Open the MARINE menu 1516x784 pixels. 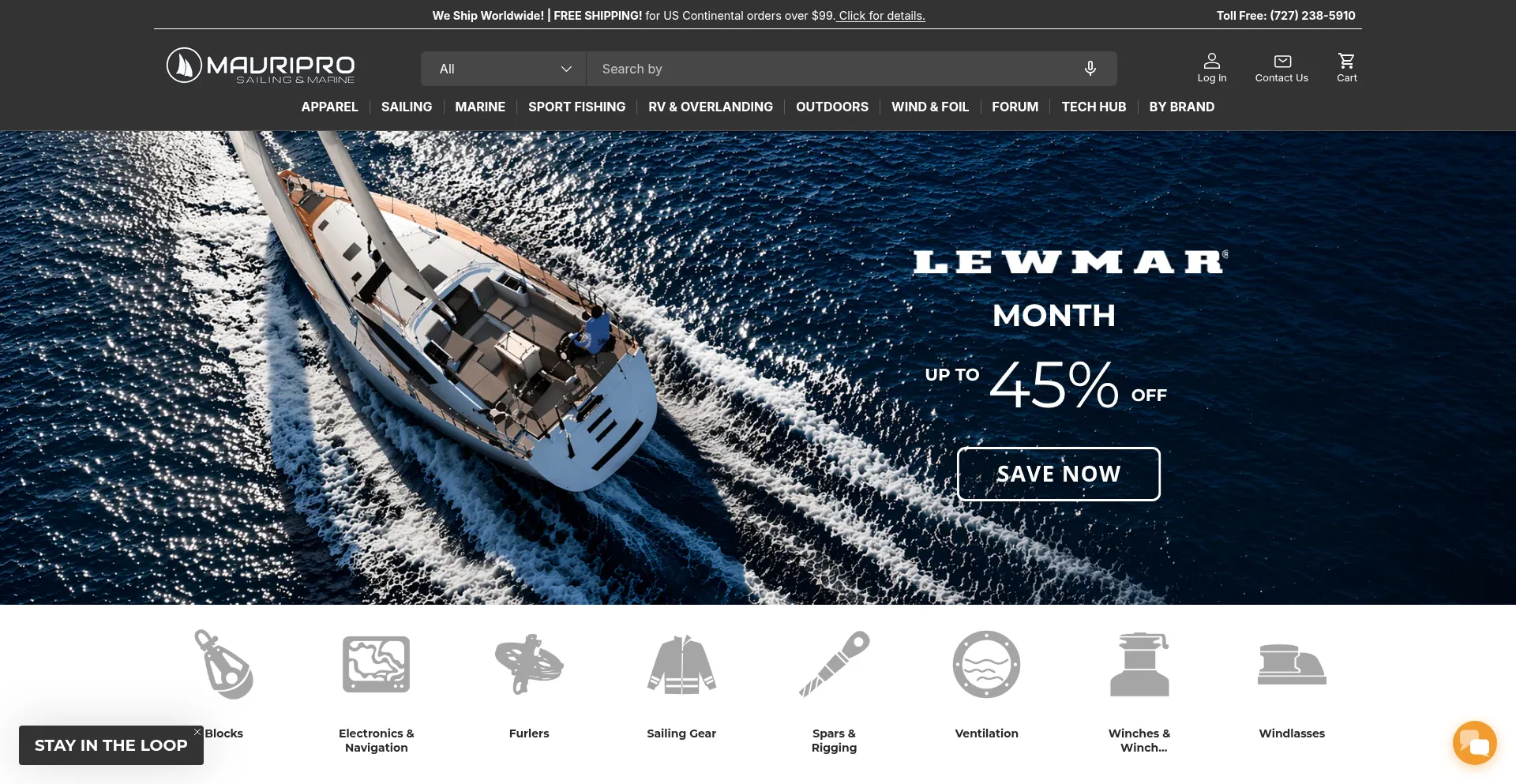[480, 107]
